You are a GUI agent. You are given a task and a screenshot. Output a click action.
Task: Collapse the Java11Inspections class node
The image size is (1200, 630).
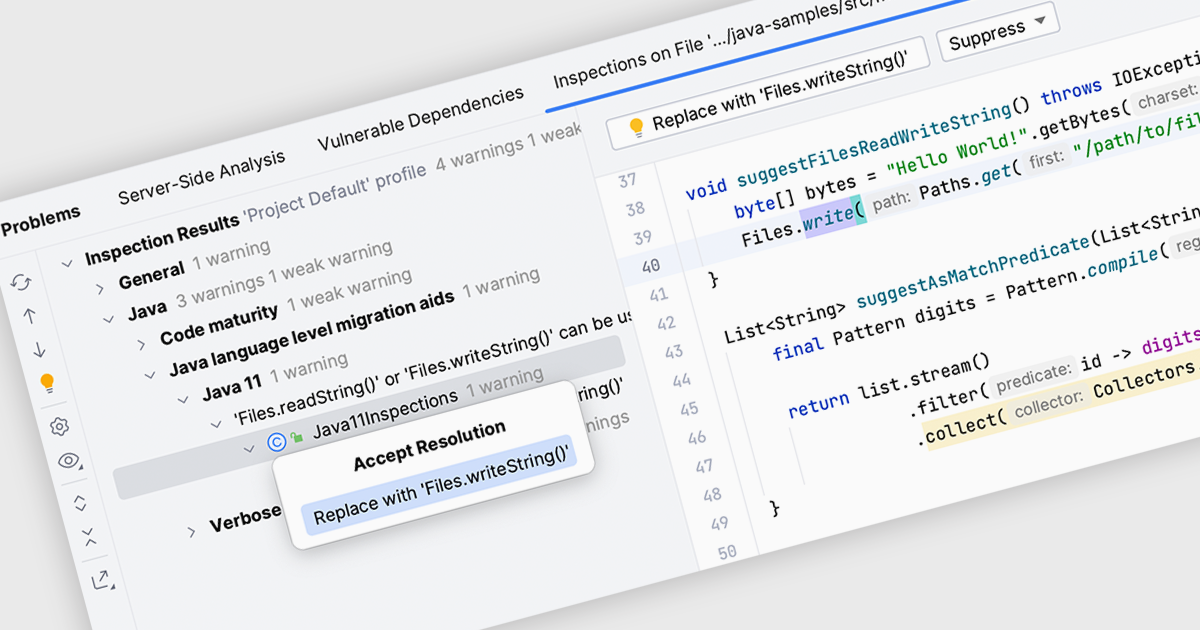click(249, 448)
